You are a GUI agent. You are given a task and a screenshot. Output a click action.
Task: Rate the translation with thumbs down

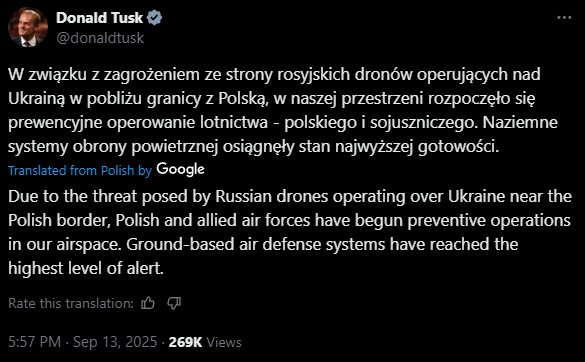tap(174, 303)
